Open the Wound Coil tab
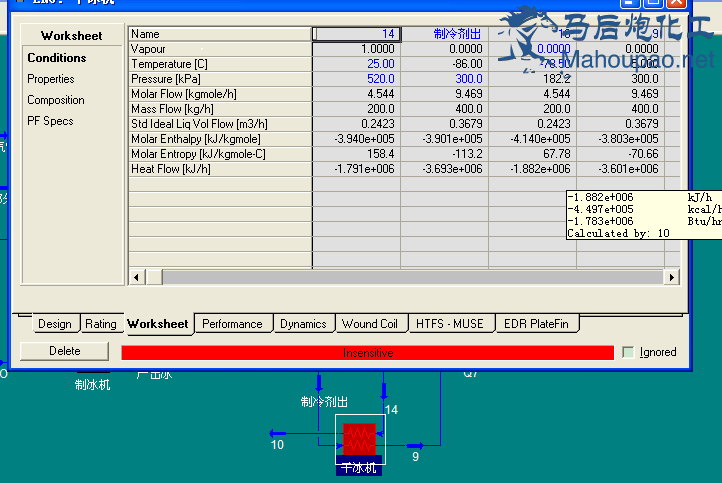This screenshot has width=722, height=483. coord(369,324)
